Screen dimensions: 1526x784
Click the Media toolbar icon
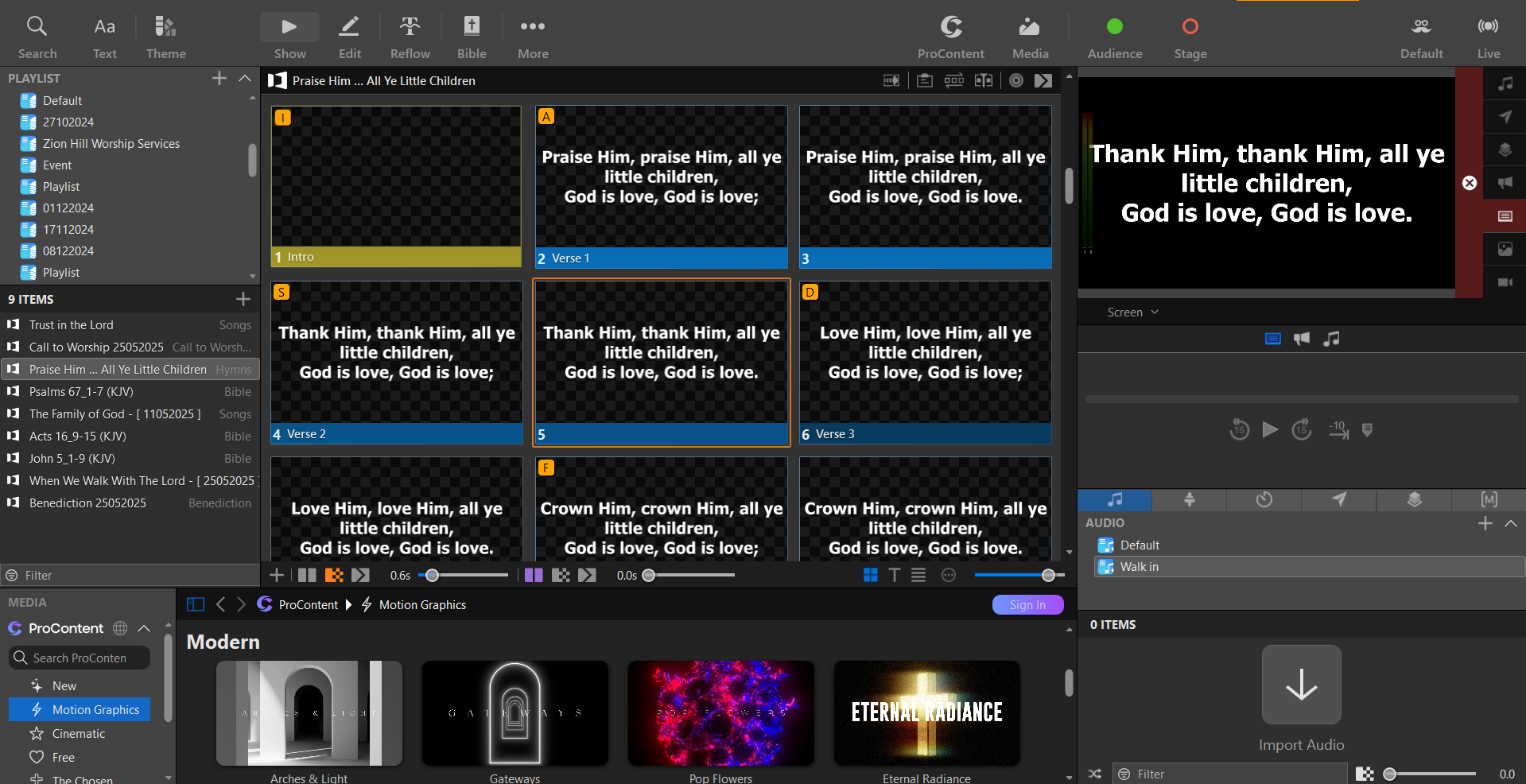(1030, 36)
